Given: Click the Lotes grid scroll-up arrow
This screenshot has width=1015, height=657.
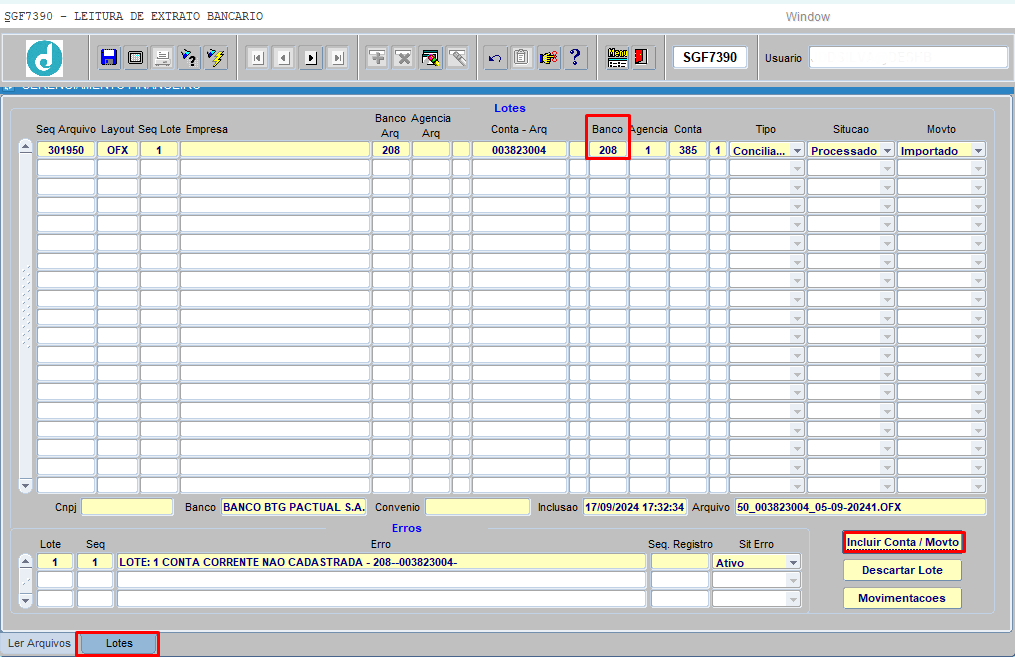Looking at the screenshot, I should click(x=25, y=147).
